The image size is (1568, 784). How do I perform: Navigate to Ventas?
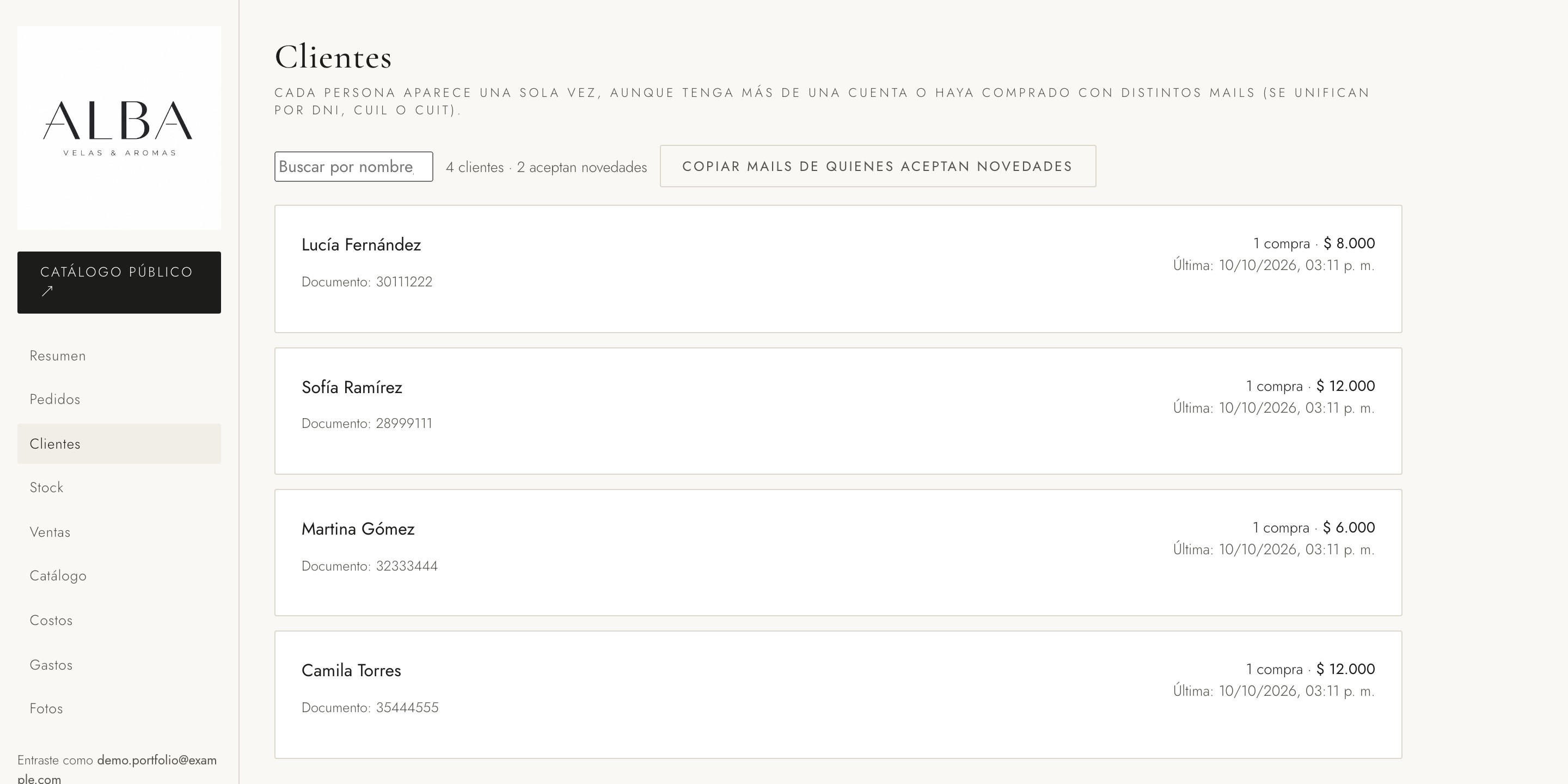click(119, 532)
